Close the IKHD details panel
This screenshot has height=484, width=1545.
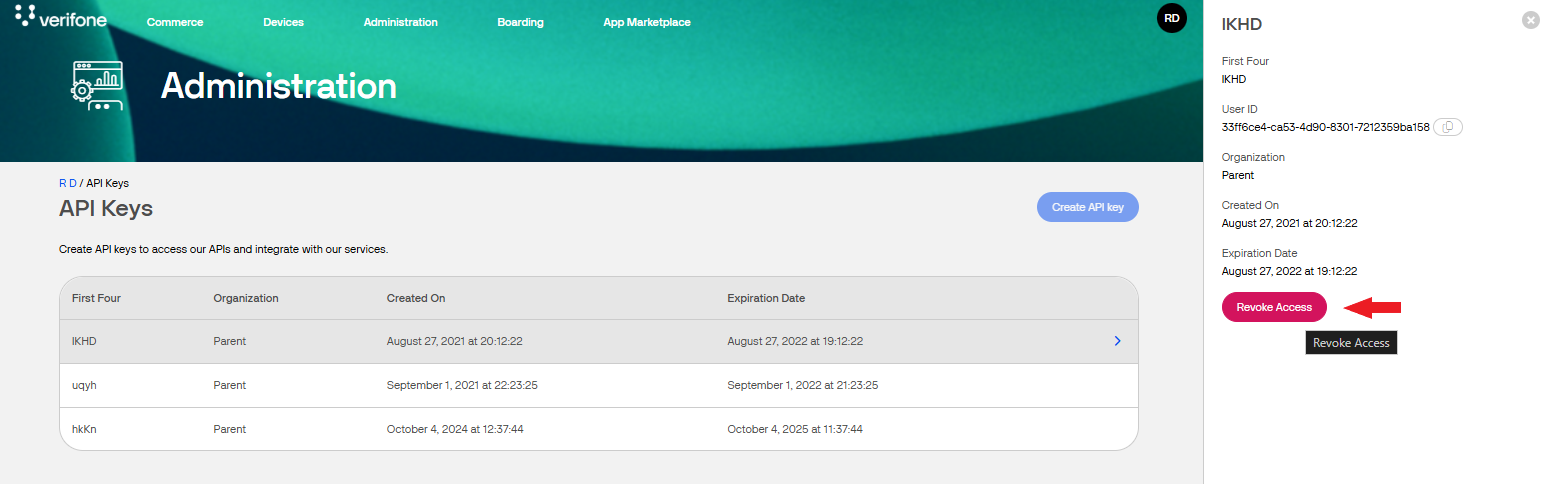point(1530,20)
